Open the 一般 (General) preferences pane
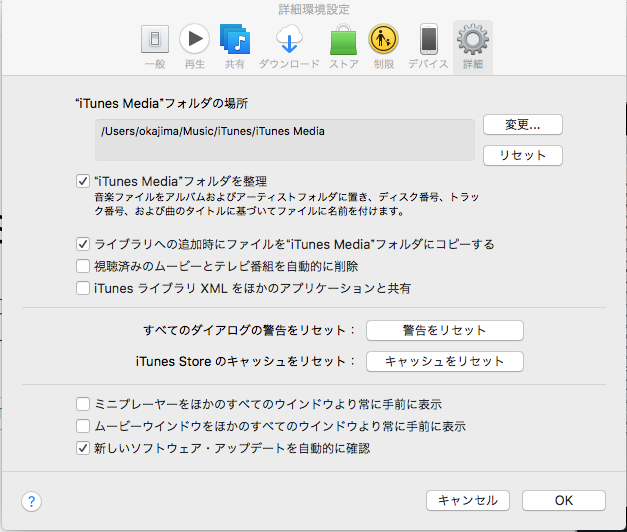 click(x=155, y=46)
